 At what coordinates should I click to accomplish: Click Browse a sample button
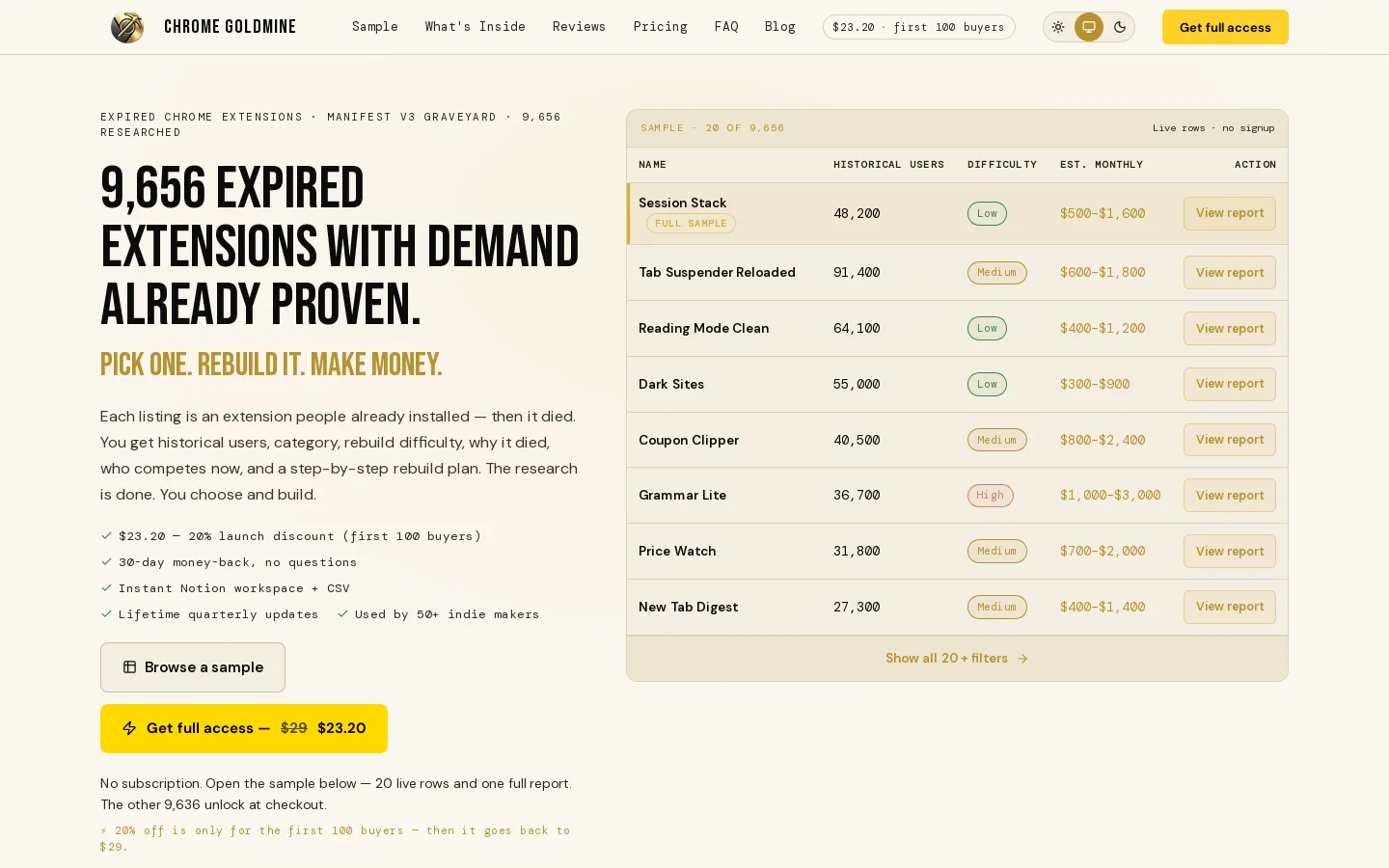pos(193,667)
